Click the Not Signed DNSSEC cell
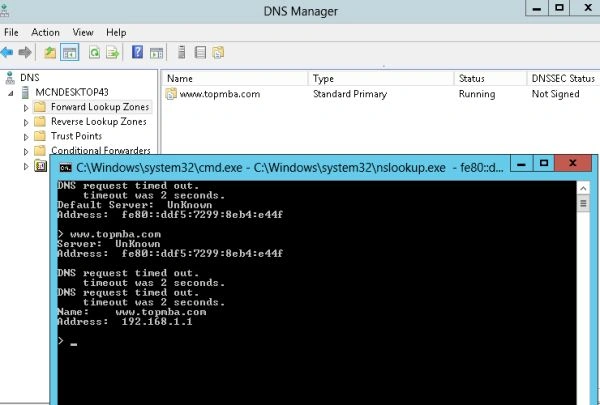This screenshot has height=405, width=600. [x=555, y=94]
